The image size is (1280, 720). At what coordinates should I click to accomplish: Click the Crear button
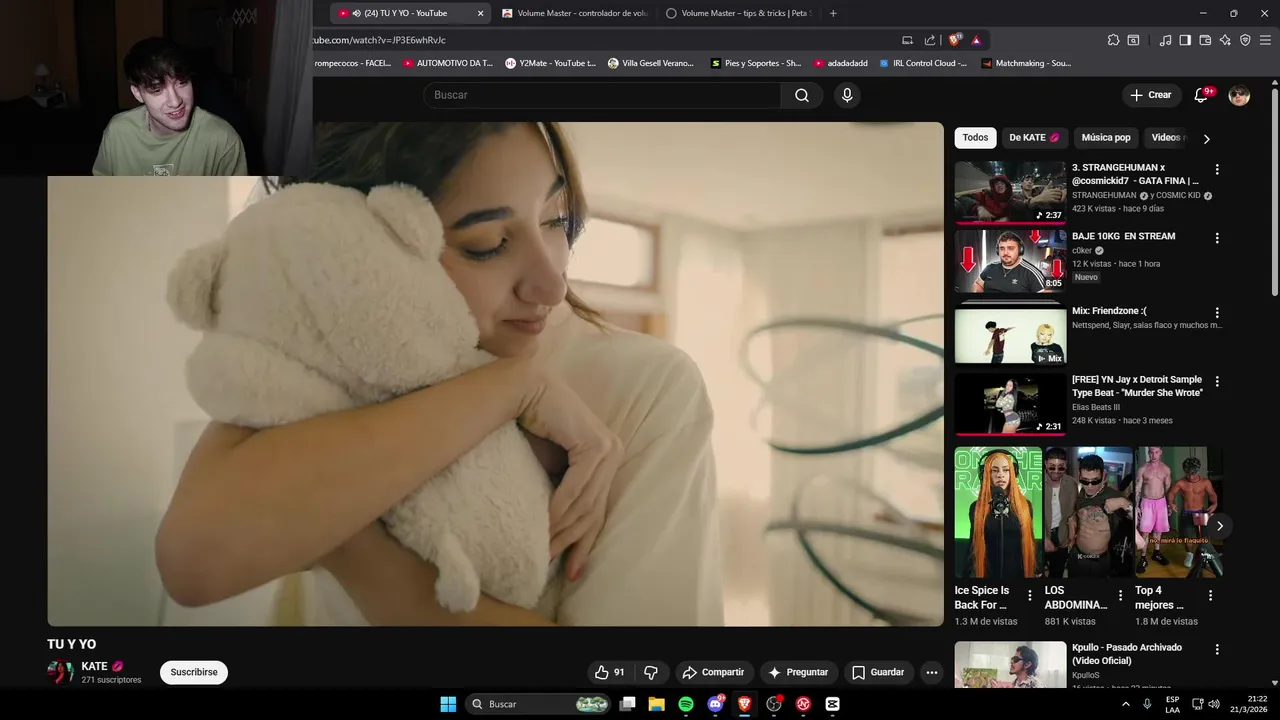pyautogui.click(x=1150, y=95)
